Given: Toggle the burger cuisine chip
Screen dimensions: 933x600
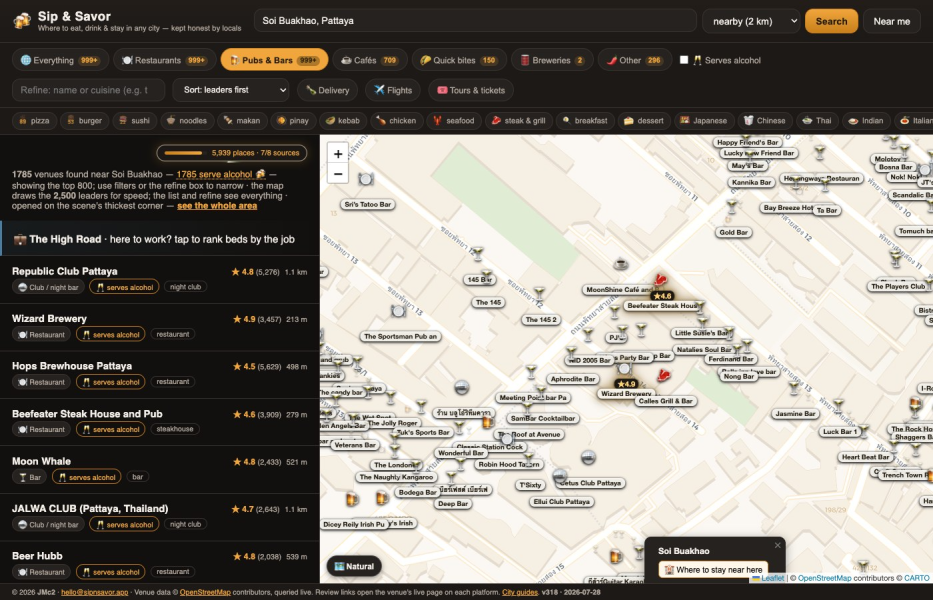Looking at the screenshot, I should pos(84,120).
